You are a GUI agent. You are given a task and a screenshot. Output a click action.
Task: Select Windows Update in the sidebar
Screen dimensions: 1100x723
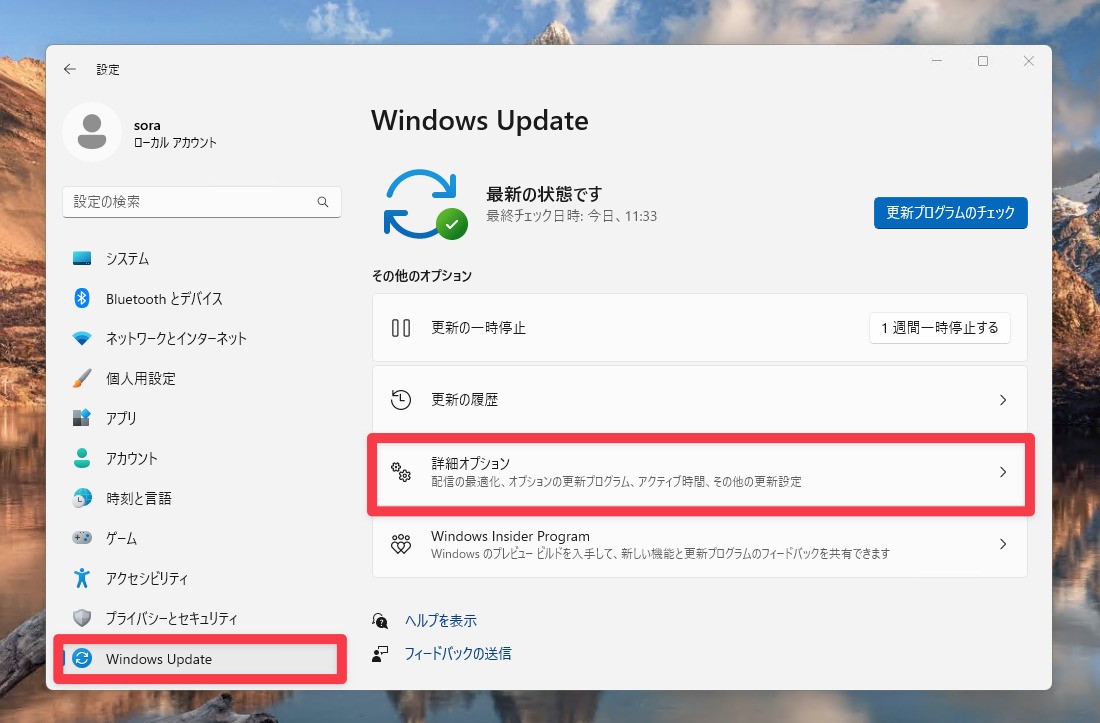click(x=202, y=658)
